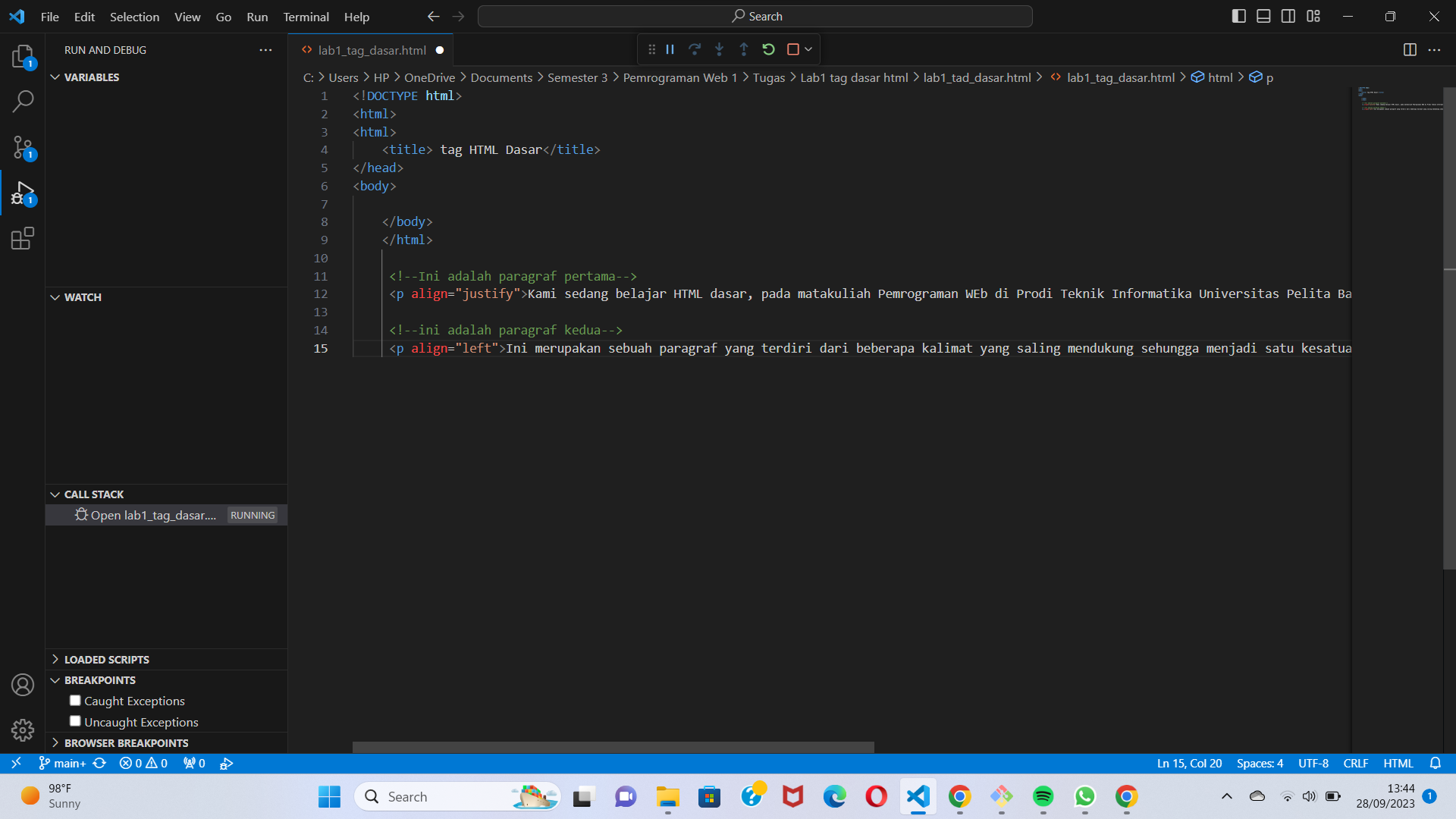The width and height of the screenshot is (1456, 819).
Task: Stop the debugger
Action: tap(792, 49)
